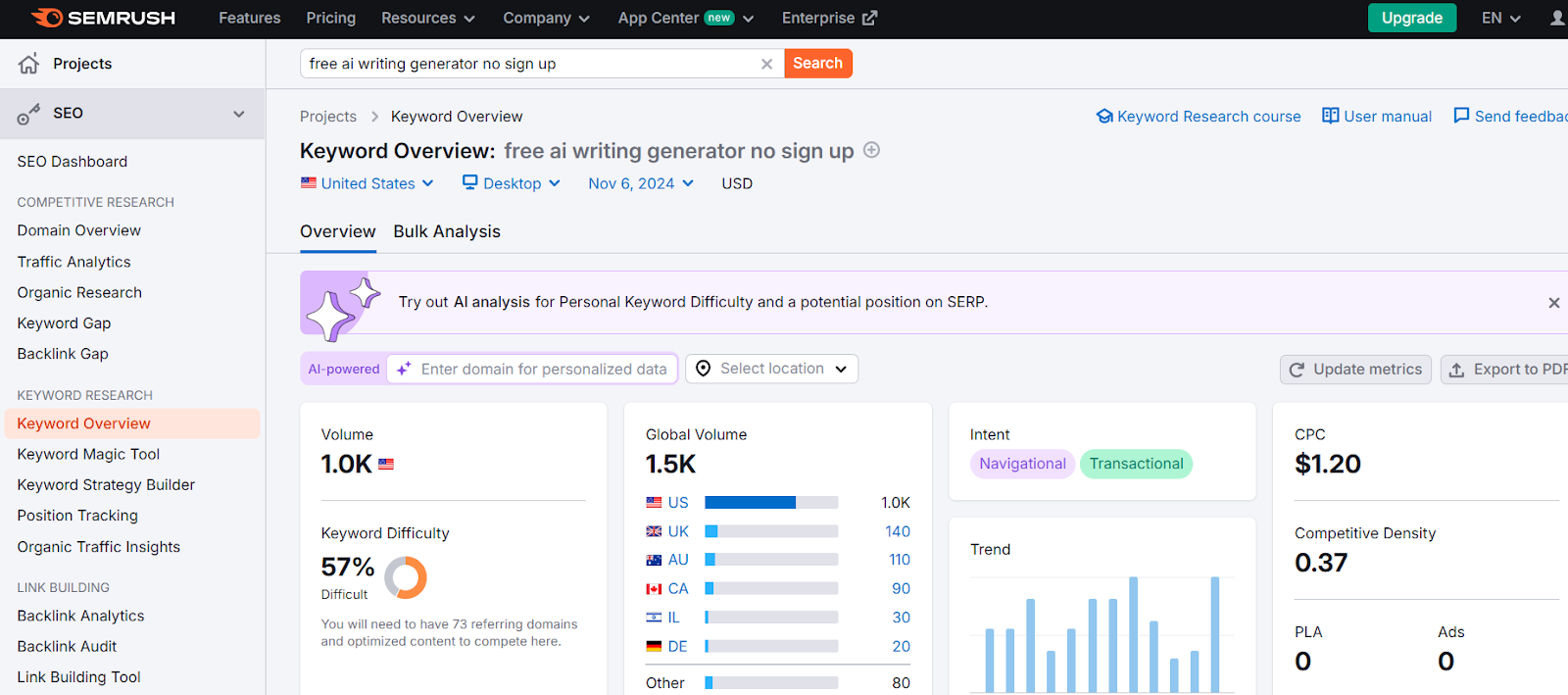
Task: Open the user profile icon
Action: click(x=1557, y=18)
